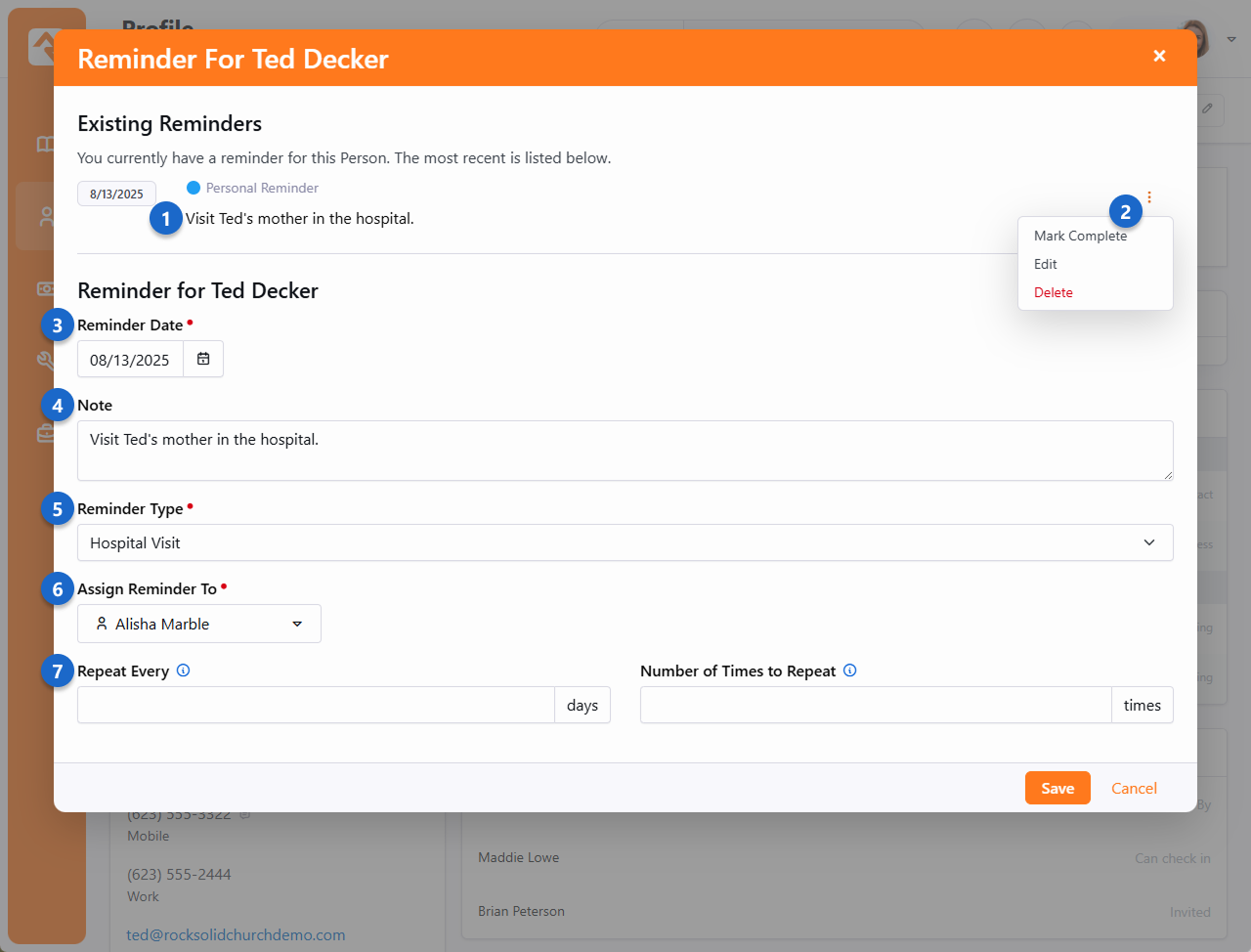Choose Delete in the reminder menu

(1054, 292)
